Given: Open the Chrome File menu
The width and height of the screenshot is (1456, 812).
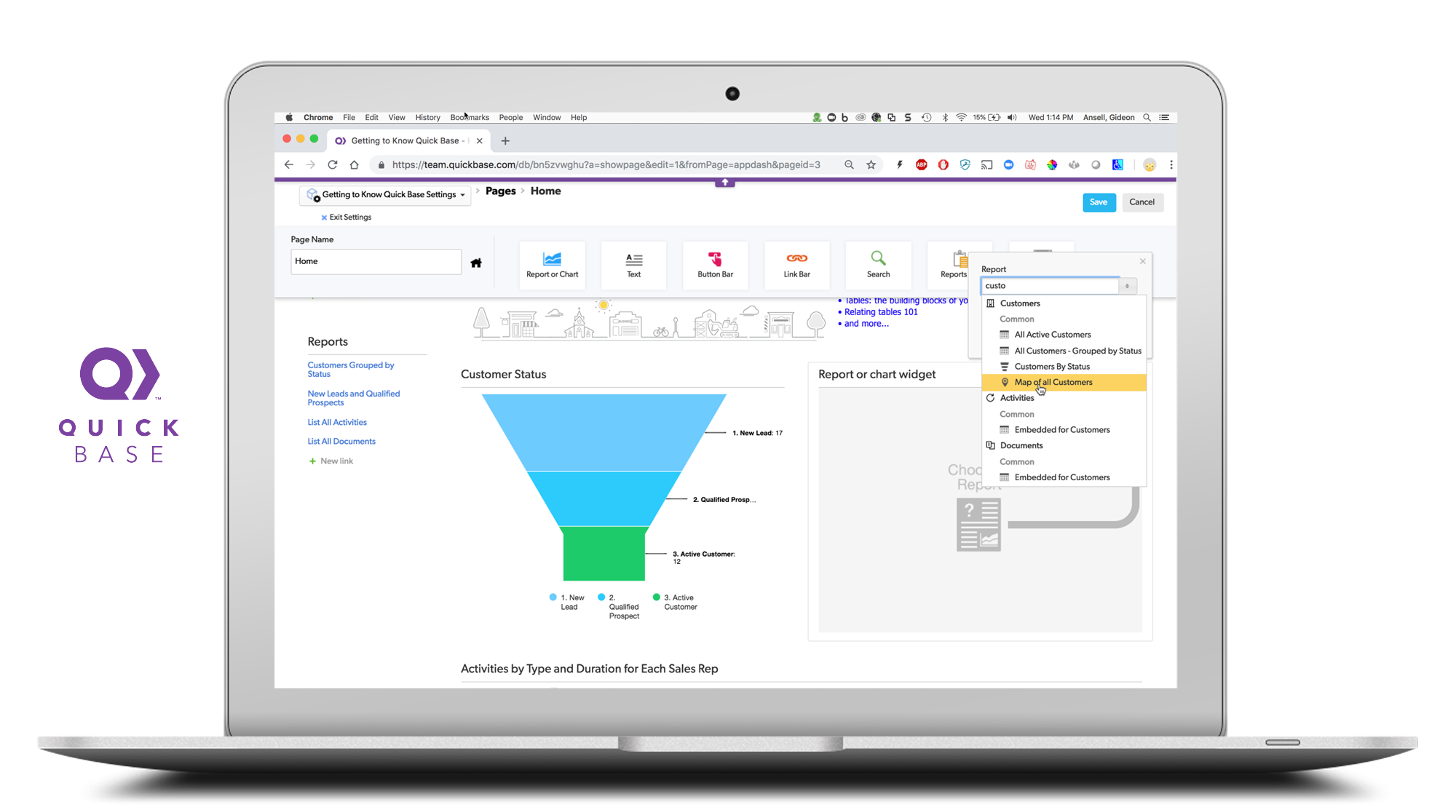Looking at the screenshot, I should coord(349,117).
